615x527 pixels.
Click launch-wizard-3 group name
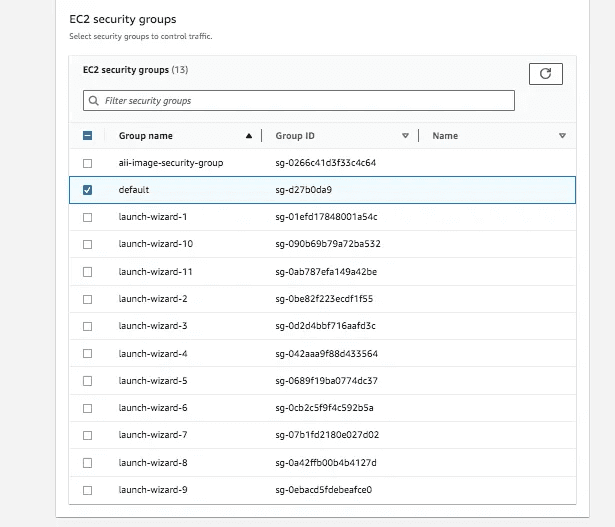(x=153, y=326)
